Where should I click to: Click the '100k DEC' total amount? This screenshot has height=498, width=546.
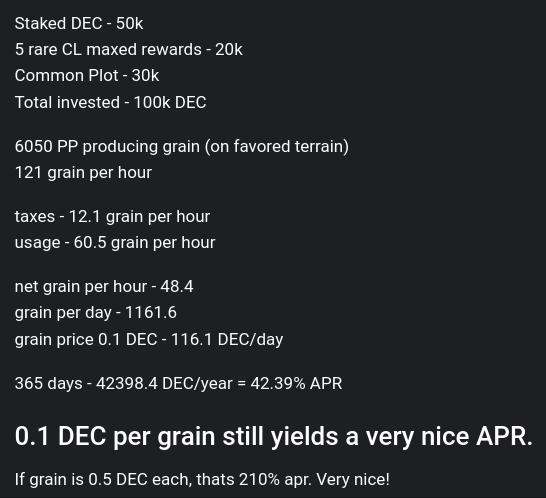tap(170, 102)
